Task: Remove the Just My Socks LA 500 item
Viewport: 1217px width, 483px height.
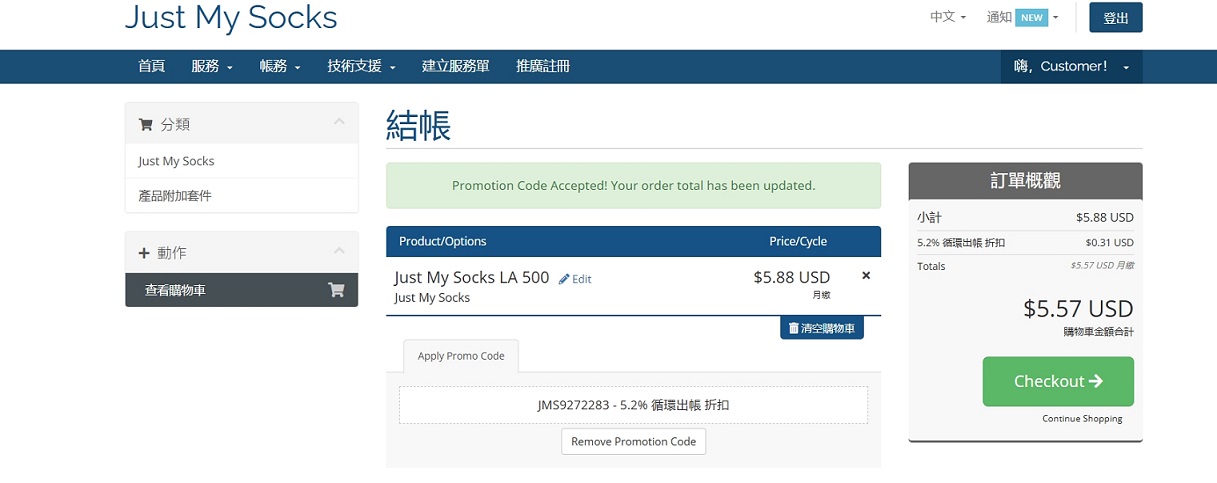Action: coord(866,276)
